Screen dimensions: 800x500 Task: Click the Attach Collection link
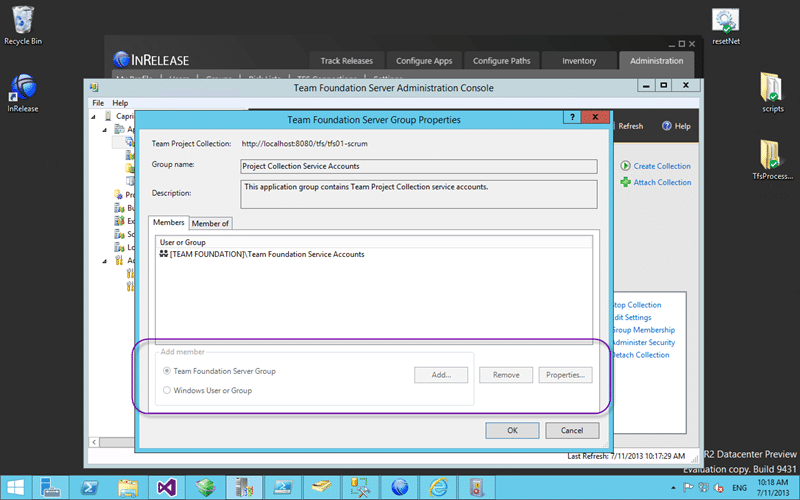(662, 182)
